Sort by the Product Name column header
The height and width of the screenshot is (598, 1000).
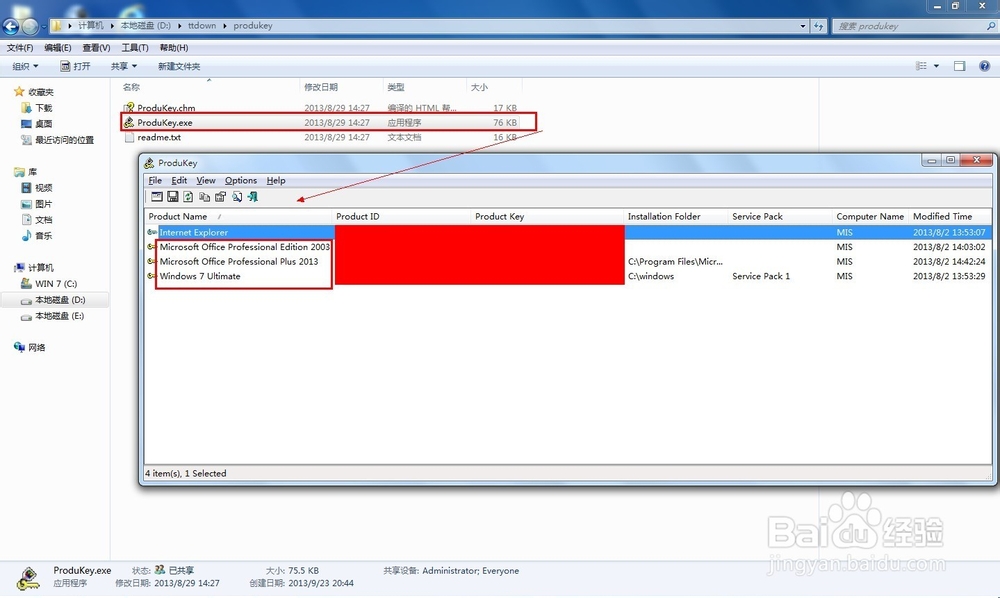(238, 217)
